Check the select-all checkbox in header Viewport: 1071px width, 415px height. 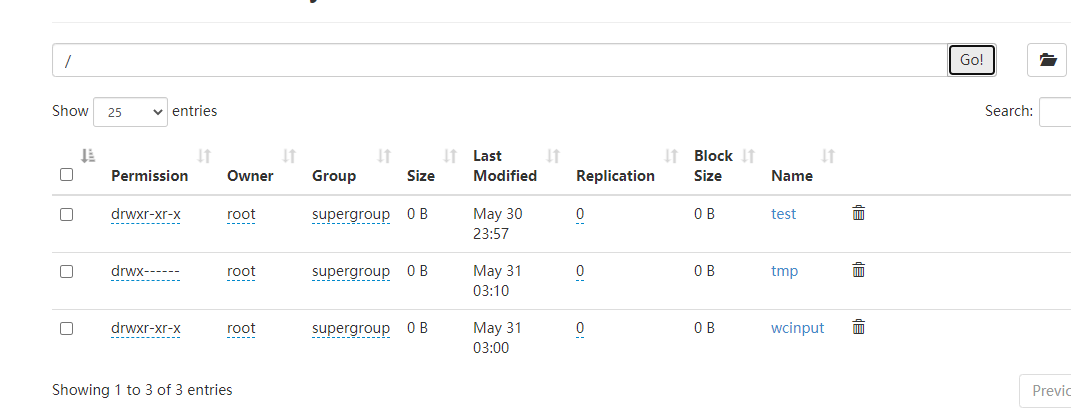pos(66,175)
